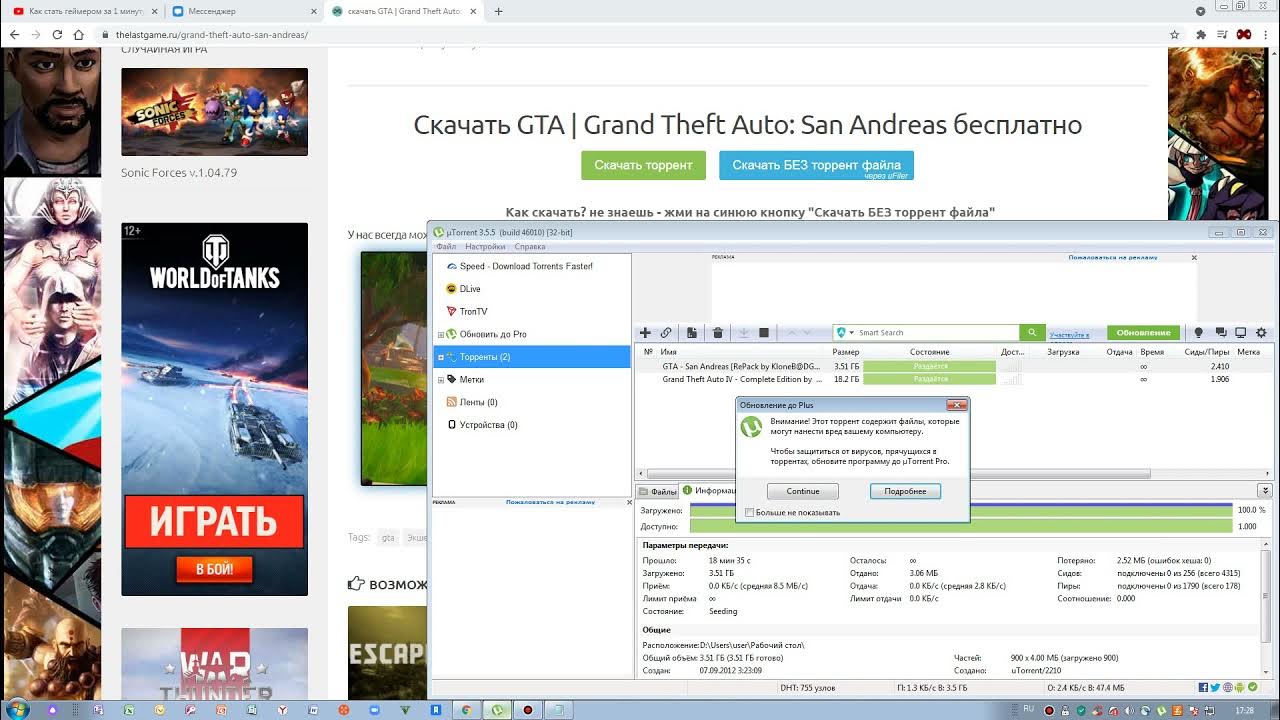The image size is (1280, 720).
Task: Click the browser home icon
Action: click(x=79, y=34)
